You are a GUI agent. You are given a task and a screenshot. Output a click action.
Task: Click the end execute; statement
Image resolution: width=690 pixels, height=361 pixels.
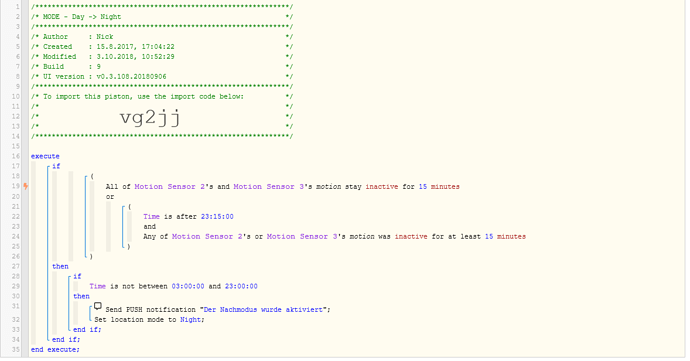pos(55,350)
